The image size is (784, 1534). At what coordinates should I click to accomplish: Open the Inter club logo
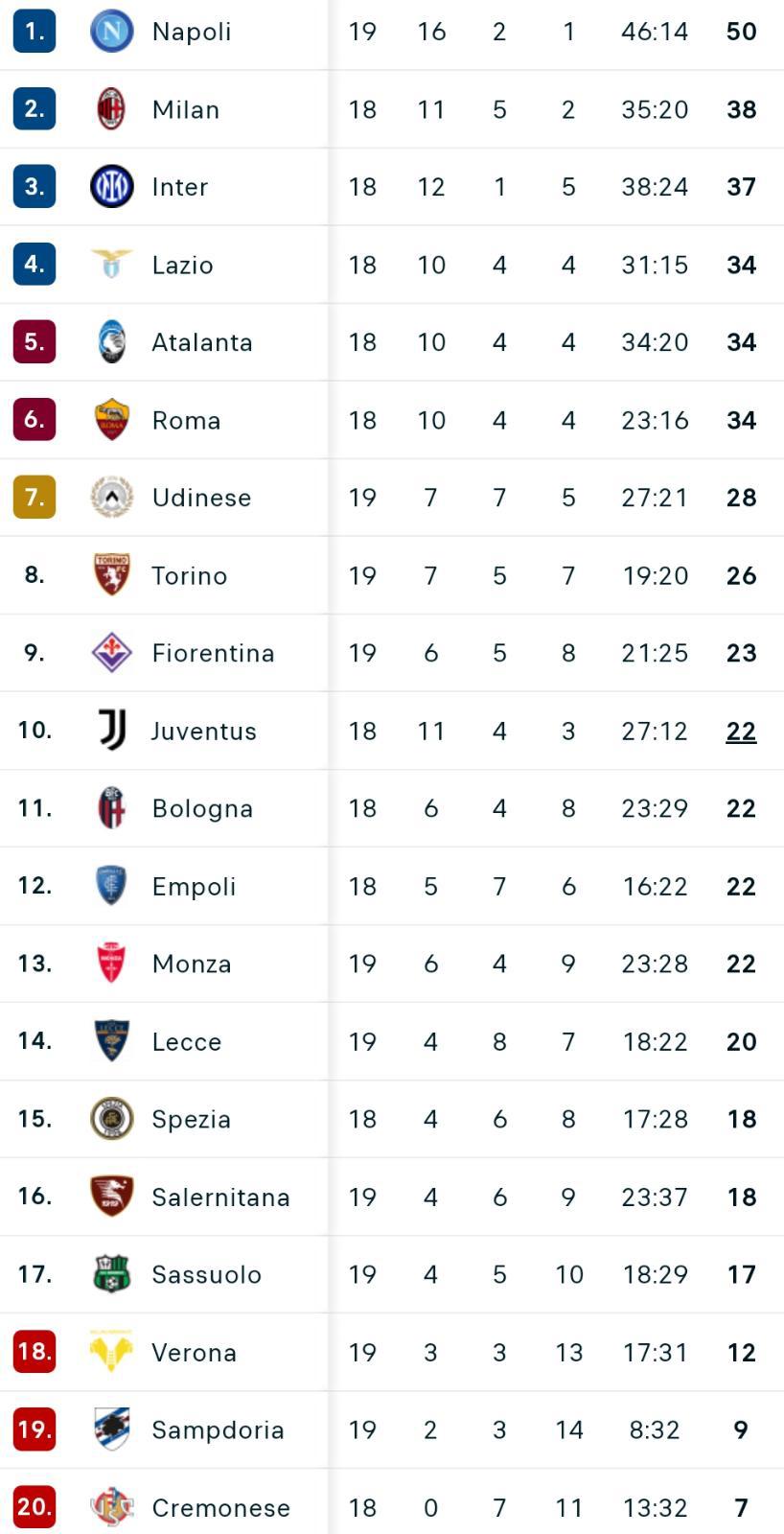pyautogui.click(x=111, y=187)
